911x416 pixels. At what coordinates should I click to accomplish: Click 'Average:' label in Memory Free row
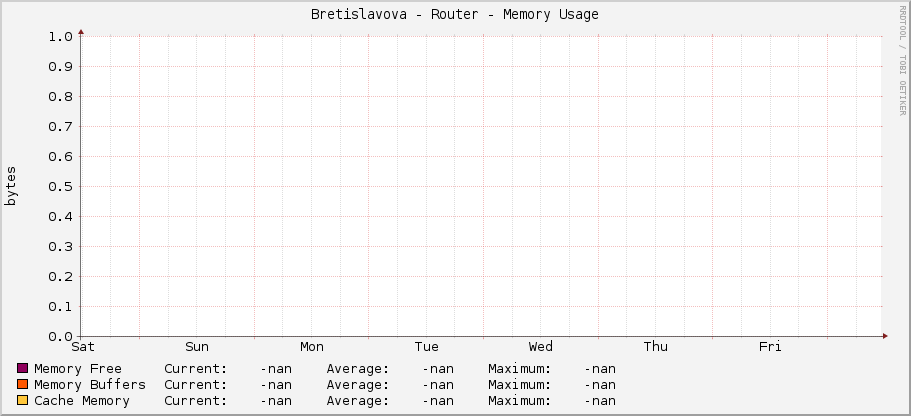[358, 368]
